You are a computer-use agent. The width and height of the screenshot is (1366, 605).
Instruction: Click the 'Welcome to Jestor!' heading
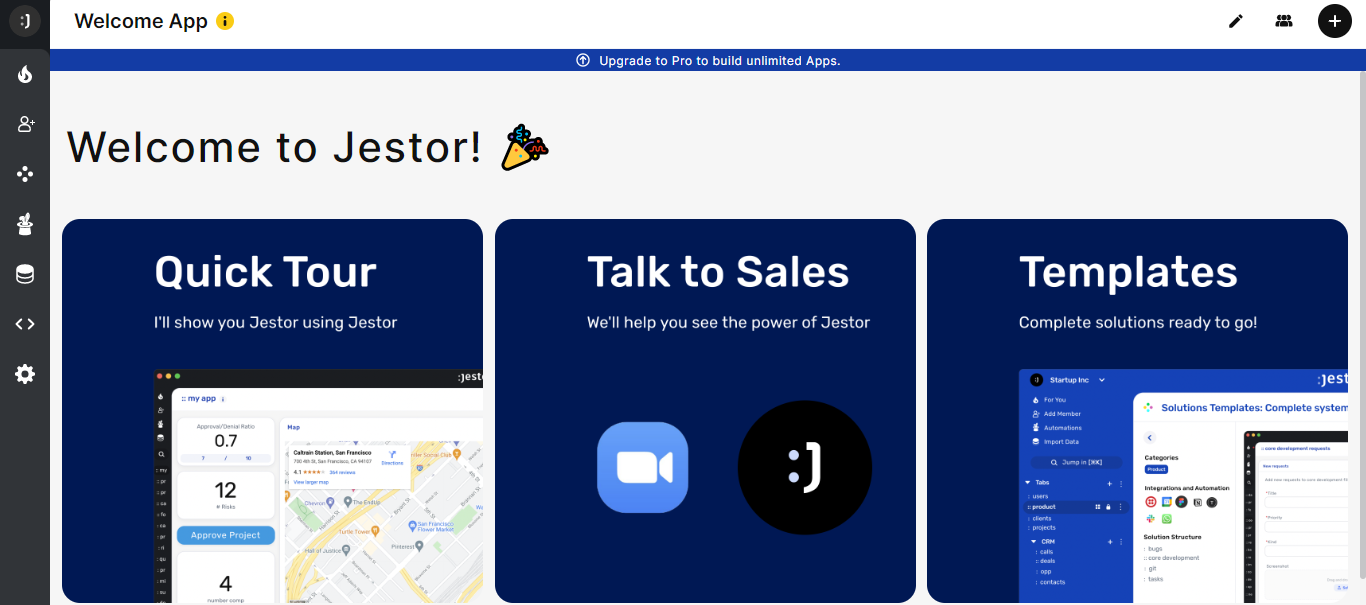(275, 148)
